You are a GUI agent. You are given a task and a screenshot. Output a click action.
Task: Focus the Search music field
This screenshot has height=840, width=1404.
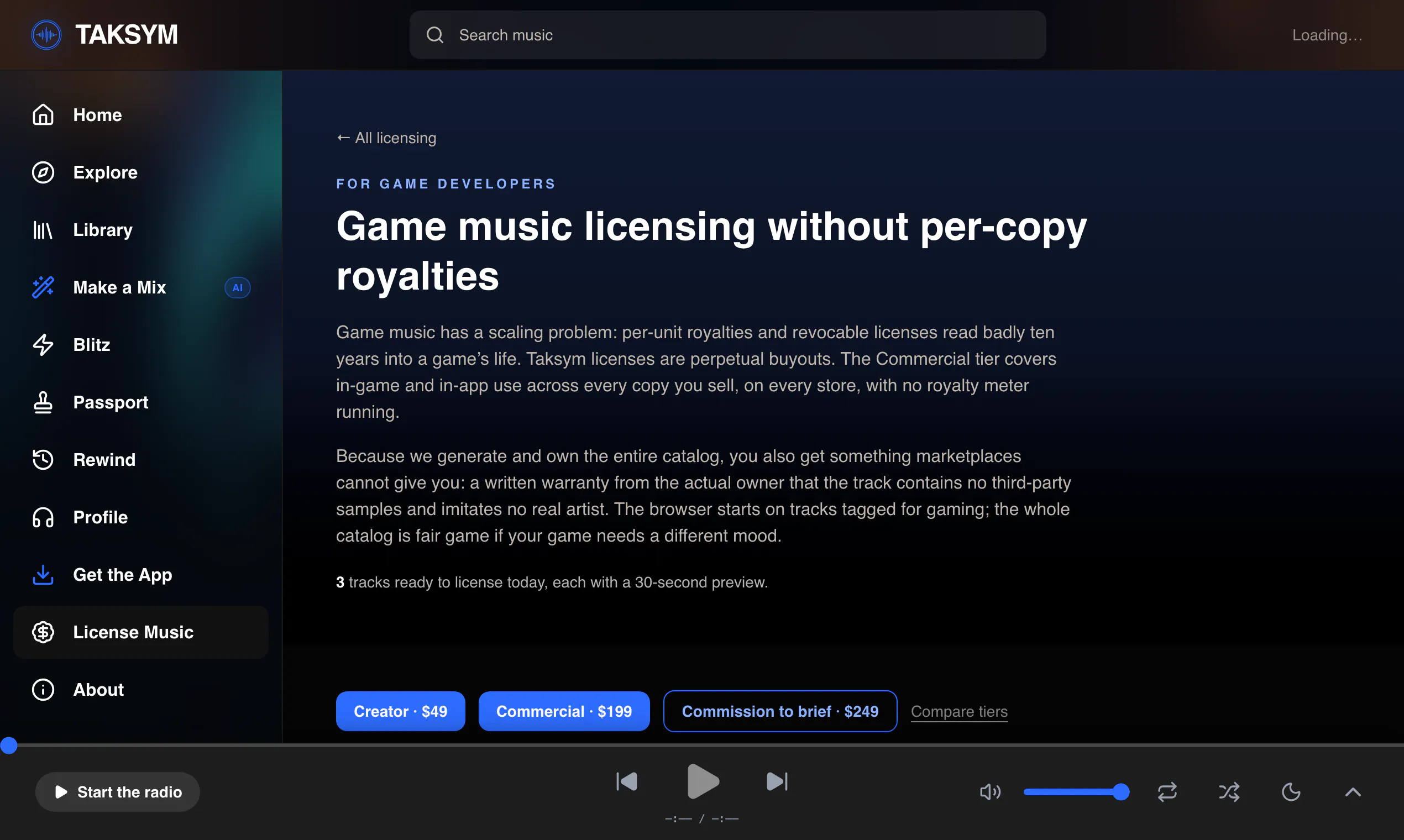coord(727,35)
